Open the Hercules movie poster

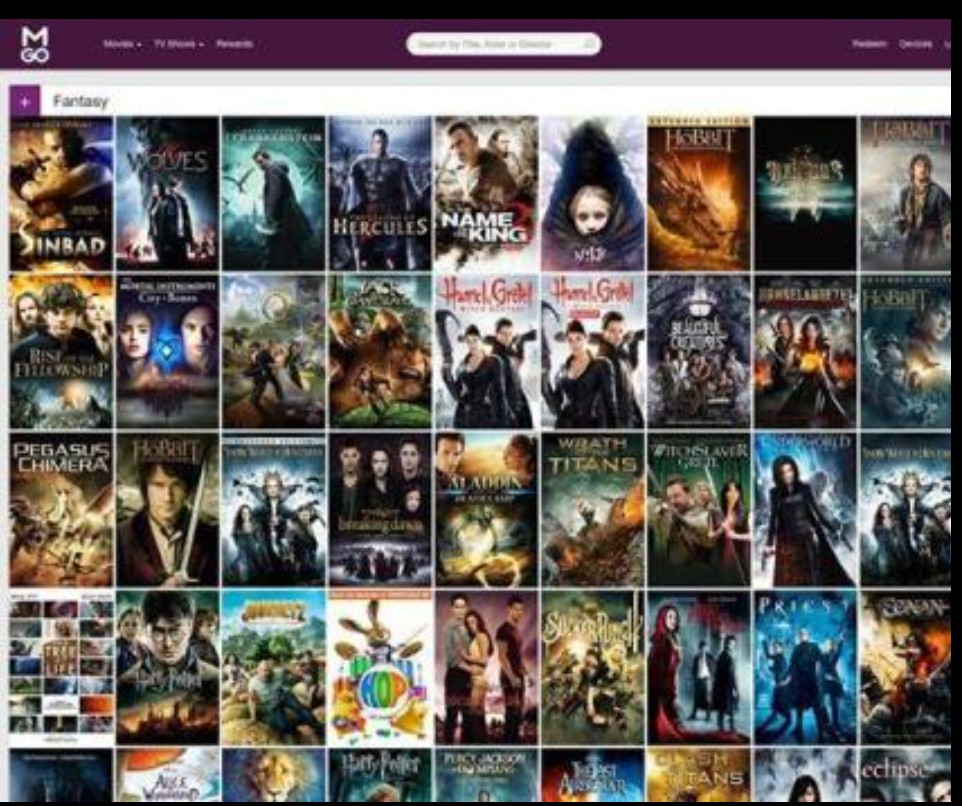click(380, 194)
